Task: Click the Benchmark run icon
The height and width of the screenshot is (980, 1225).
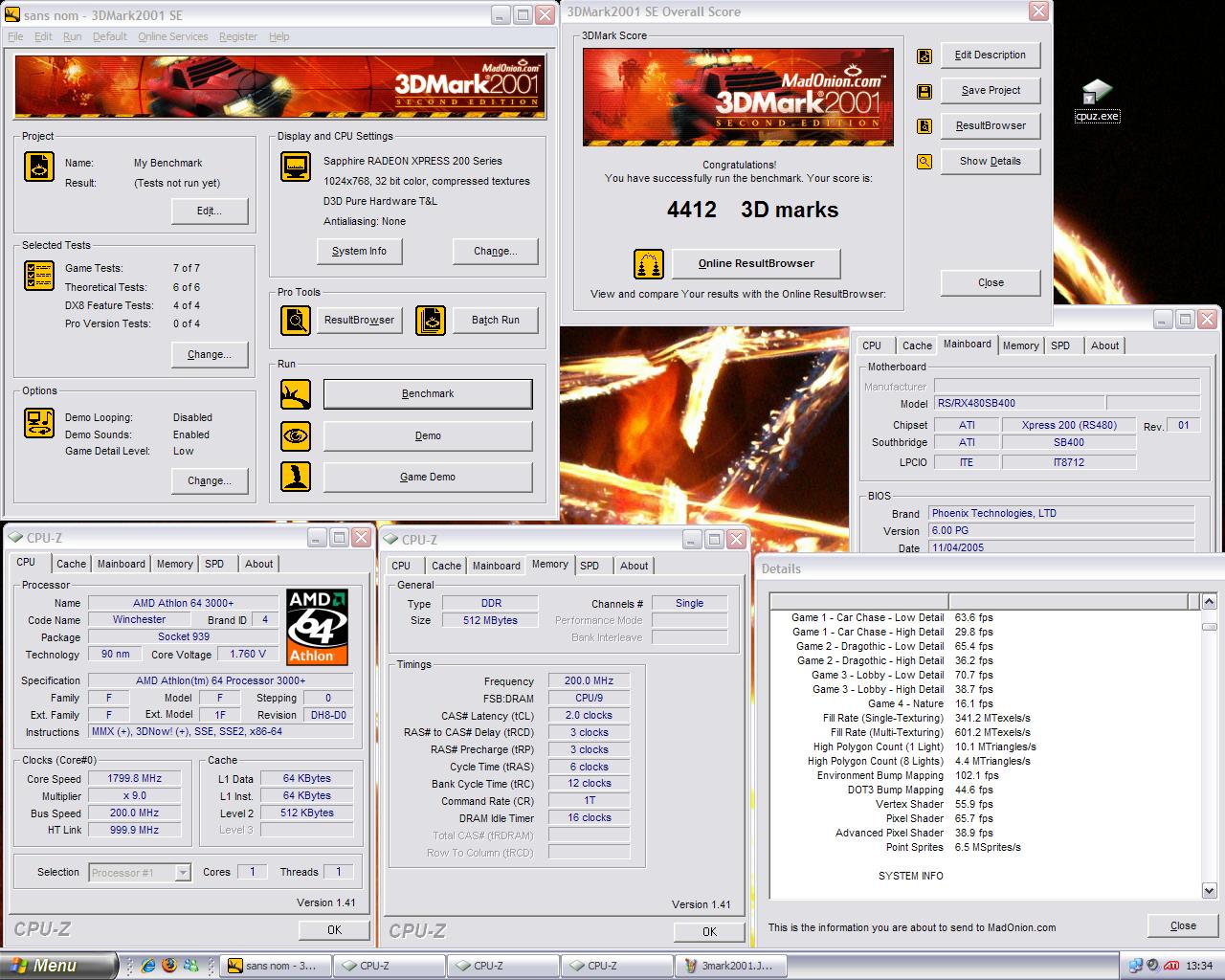Action: (296, 393)
